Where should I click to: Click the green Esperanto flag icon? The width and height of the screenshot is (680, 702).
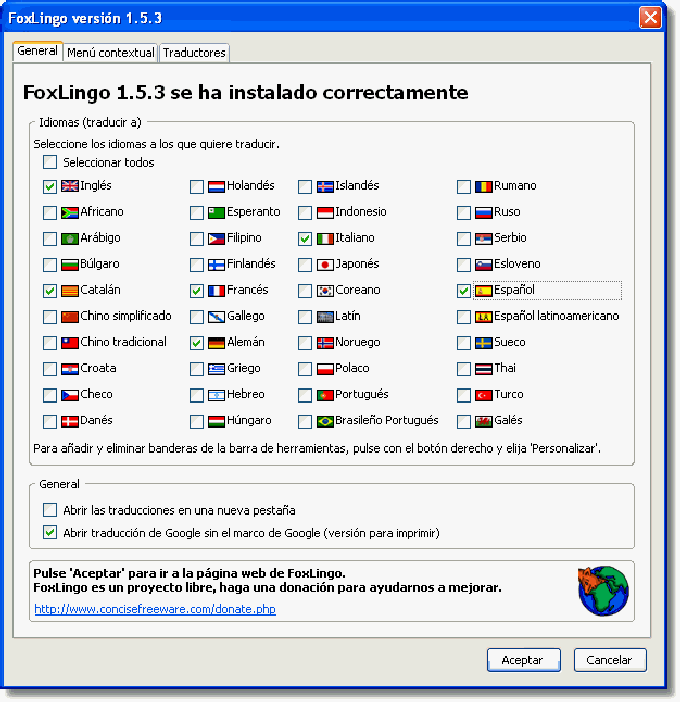tap(216, 213)
